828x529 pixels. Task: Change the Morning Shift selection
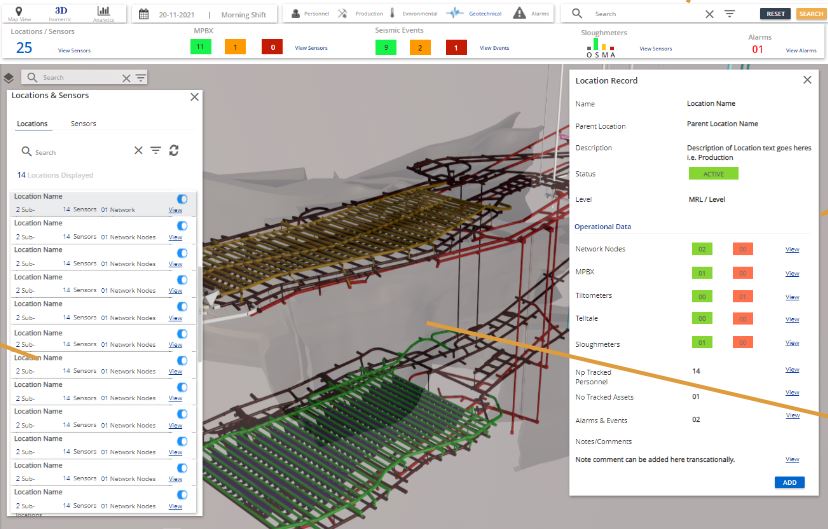[243, 15]
